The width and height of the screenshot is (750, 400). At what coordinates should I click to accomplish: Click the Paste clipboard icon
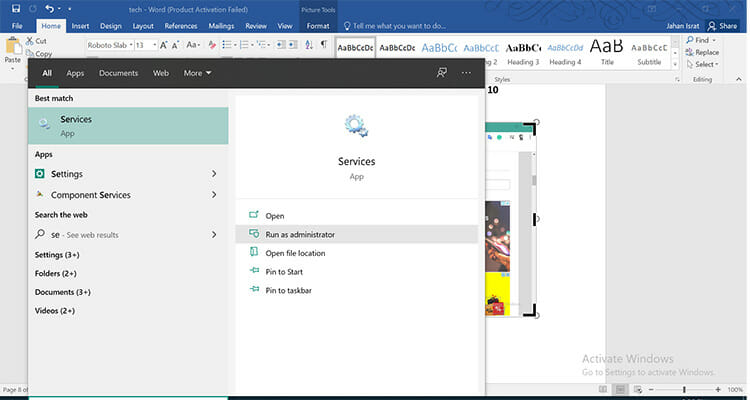pos(12,46)
